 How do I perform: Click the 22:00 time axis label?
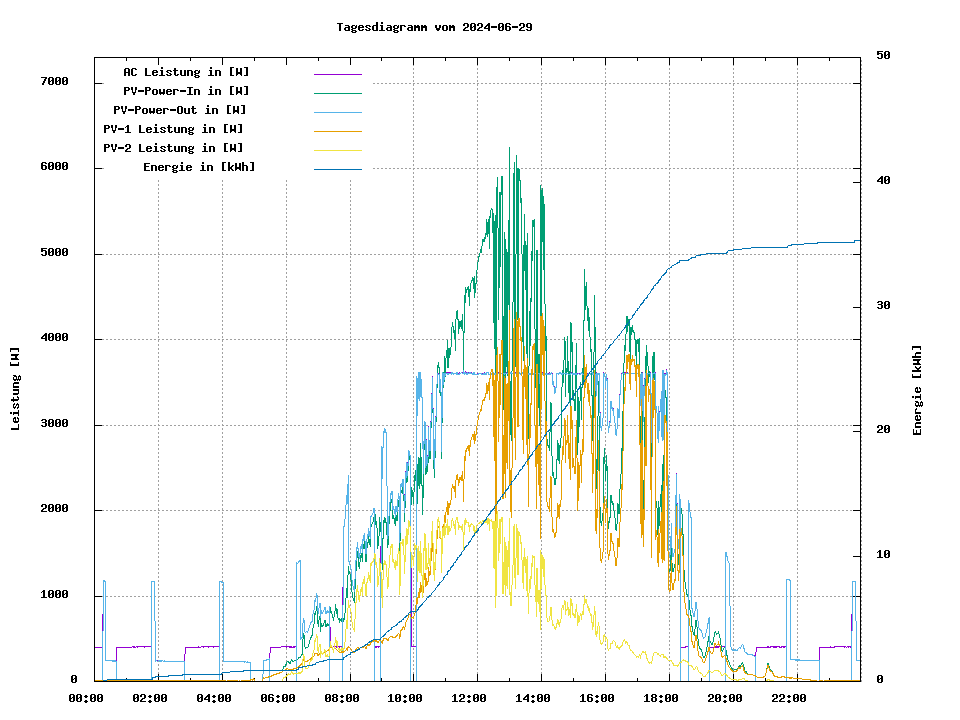[789, 698]
